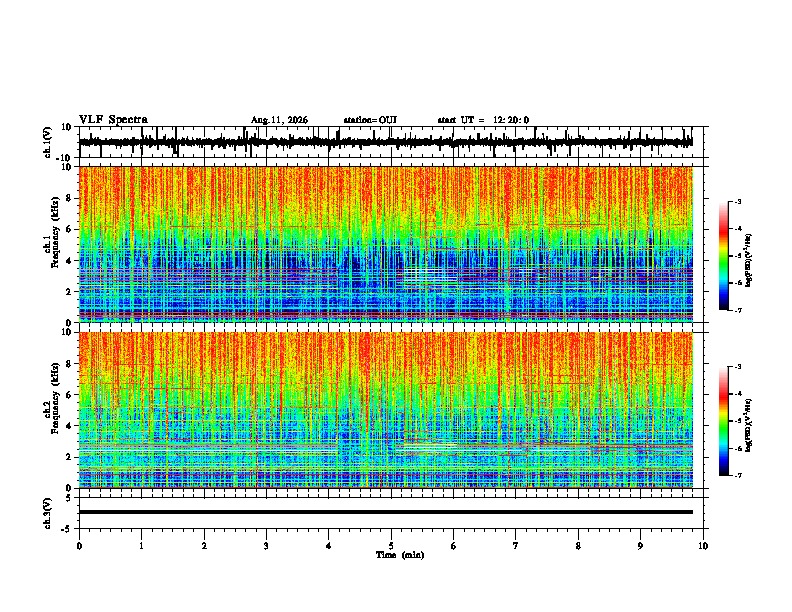Click the "8" kHz tick on ch.1 frequency axis

coord(70,198)
